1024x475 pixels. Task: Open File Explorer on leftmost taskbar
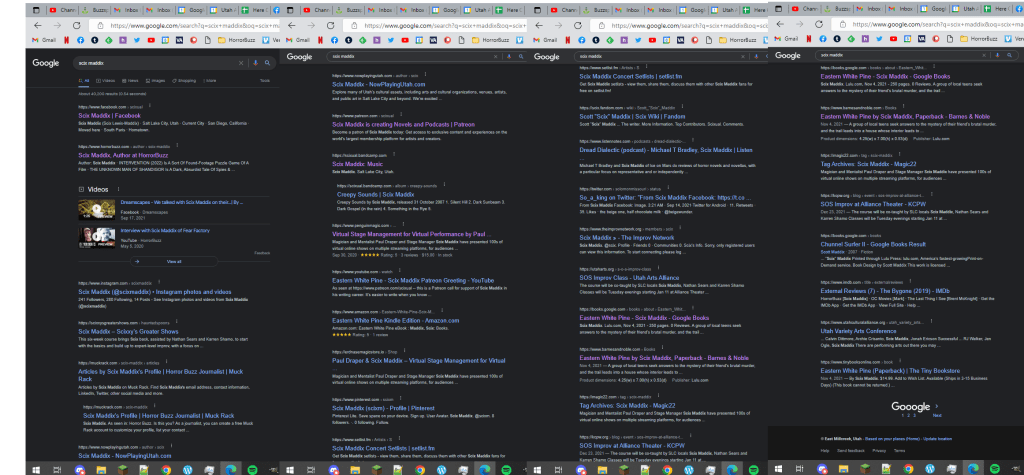coord(101,469)
